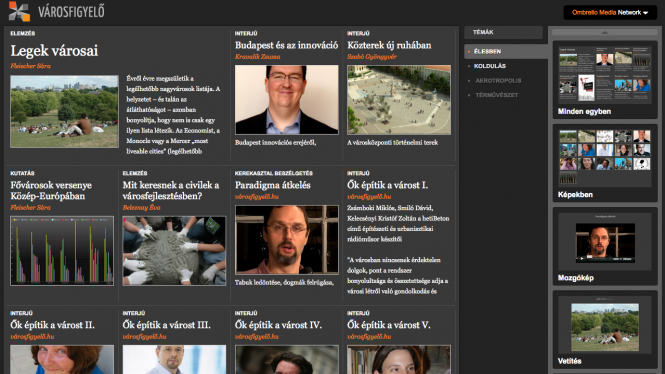The width and height of the screenshot is (665, 374).
Task: Click the video still under Paradigma átkelés
Action: tap(287, 240)
